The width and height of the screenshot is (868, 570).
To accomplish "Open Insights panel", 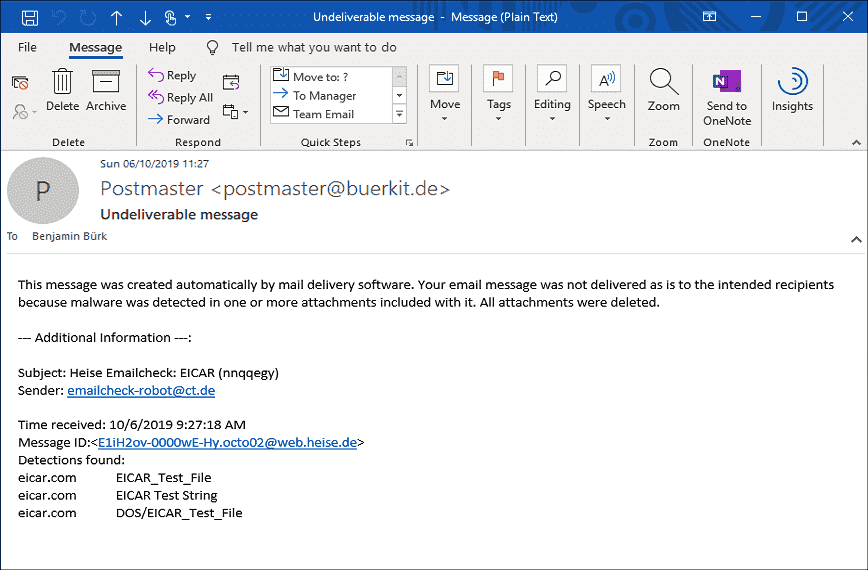I will (792, 90).
